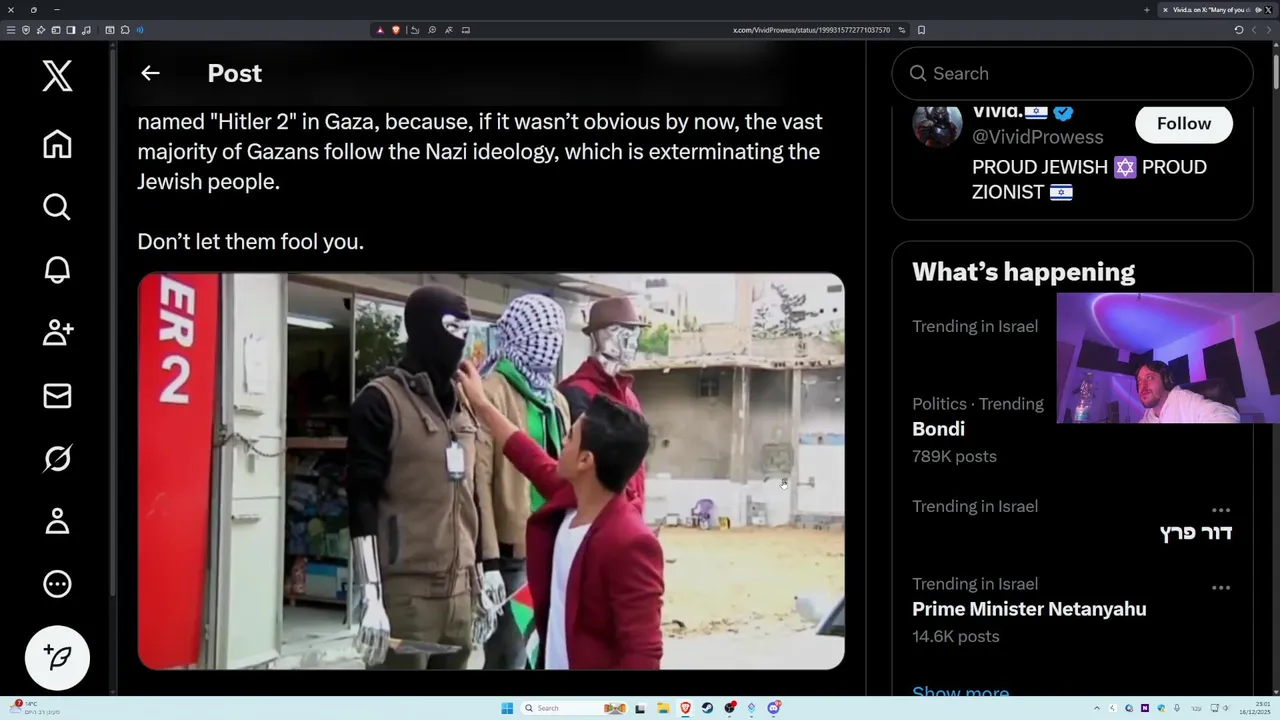Viewport: 1280px width, 720px height.
Task: Open the Bondi trending topic
Action: (938, 429)
